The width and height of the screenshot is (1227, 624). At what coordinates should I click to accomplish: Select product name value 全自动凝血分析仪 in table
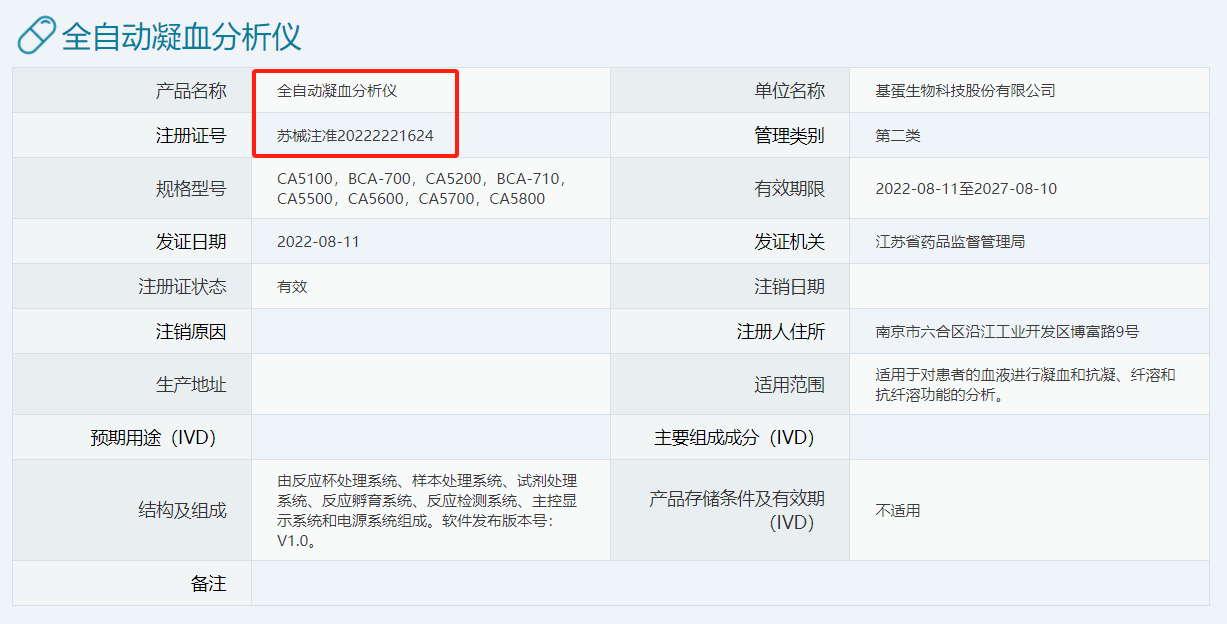[337, 91]
